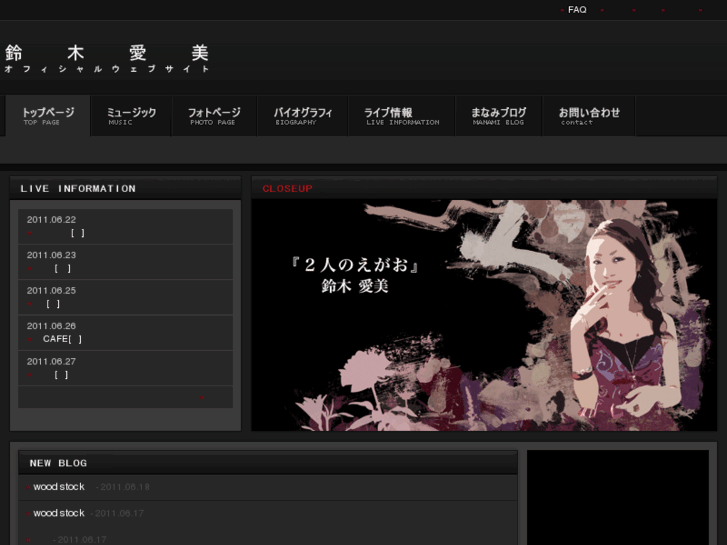Select the 2011.06.27 live entry
The width and height of the screenshot is (727, 545).
[x=125, y=368]
